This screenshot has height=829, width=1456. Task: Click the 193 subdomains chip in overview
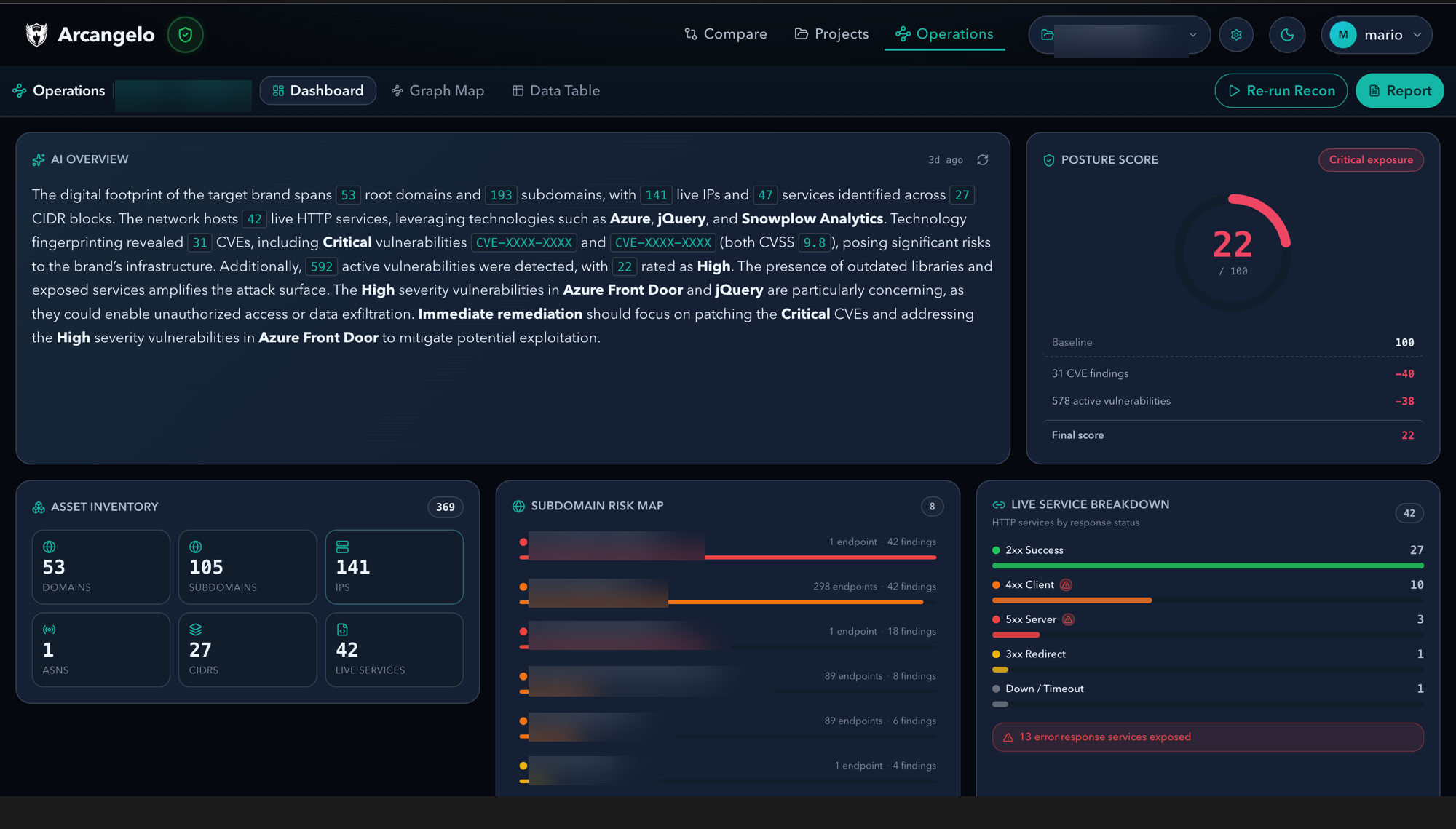(501, 195)
